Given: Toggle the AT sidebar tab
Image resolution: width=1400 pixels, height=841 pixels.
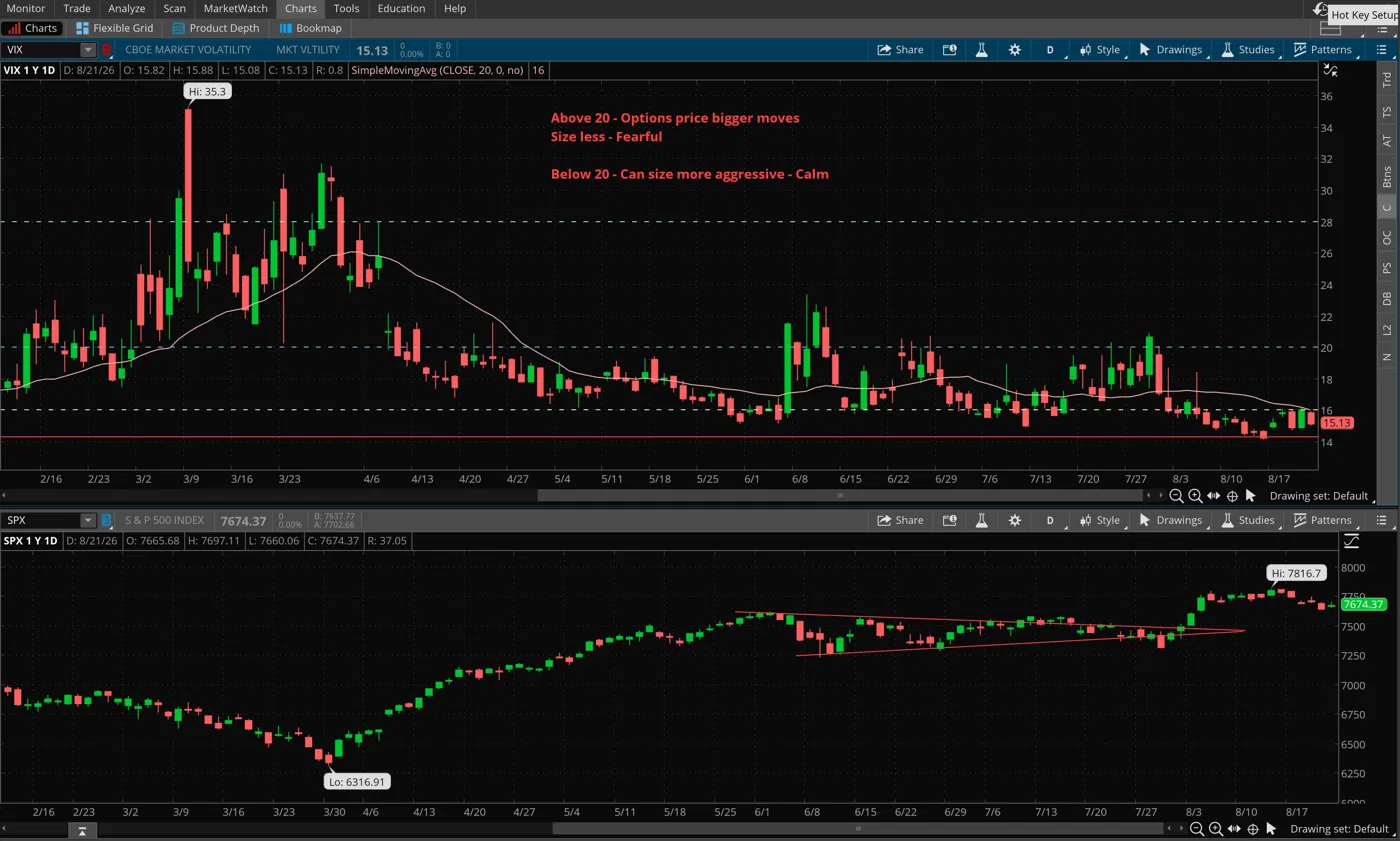Looking at the screenshot, I should tap(1386, 141).
